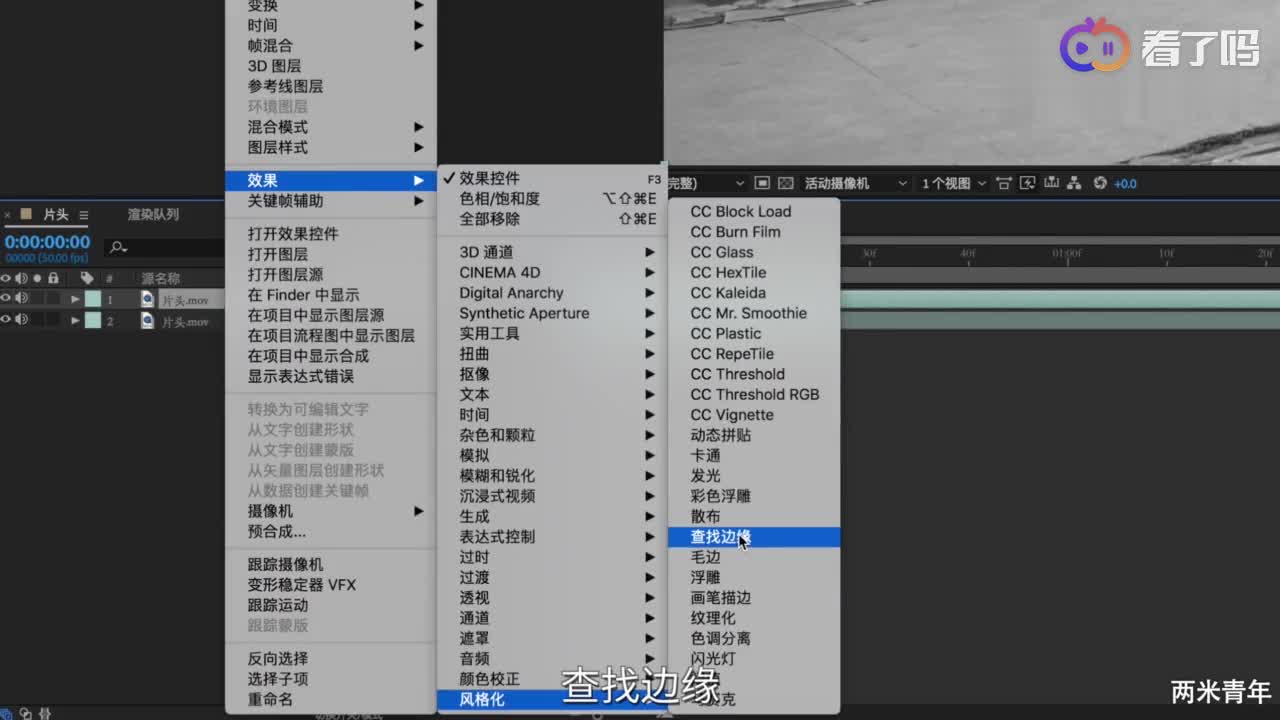Click the reset exposure aperture icon
The width and height of the screenshot is (1280, 720).
1100,183
